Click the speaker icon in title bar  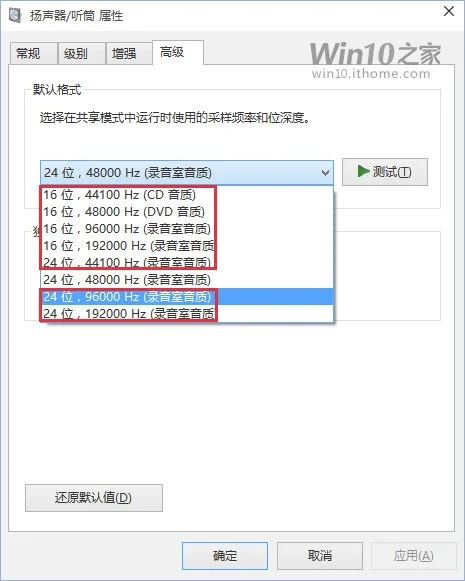point(14,16)
